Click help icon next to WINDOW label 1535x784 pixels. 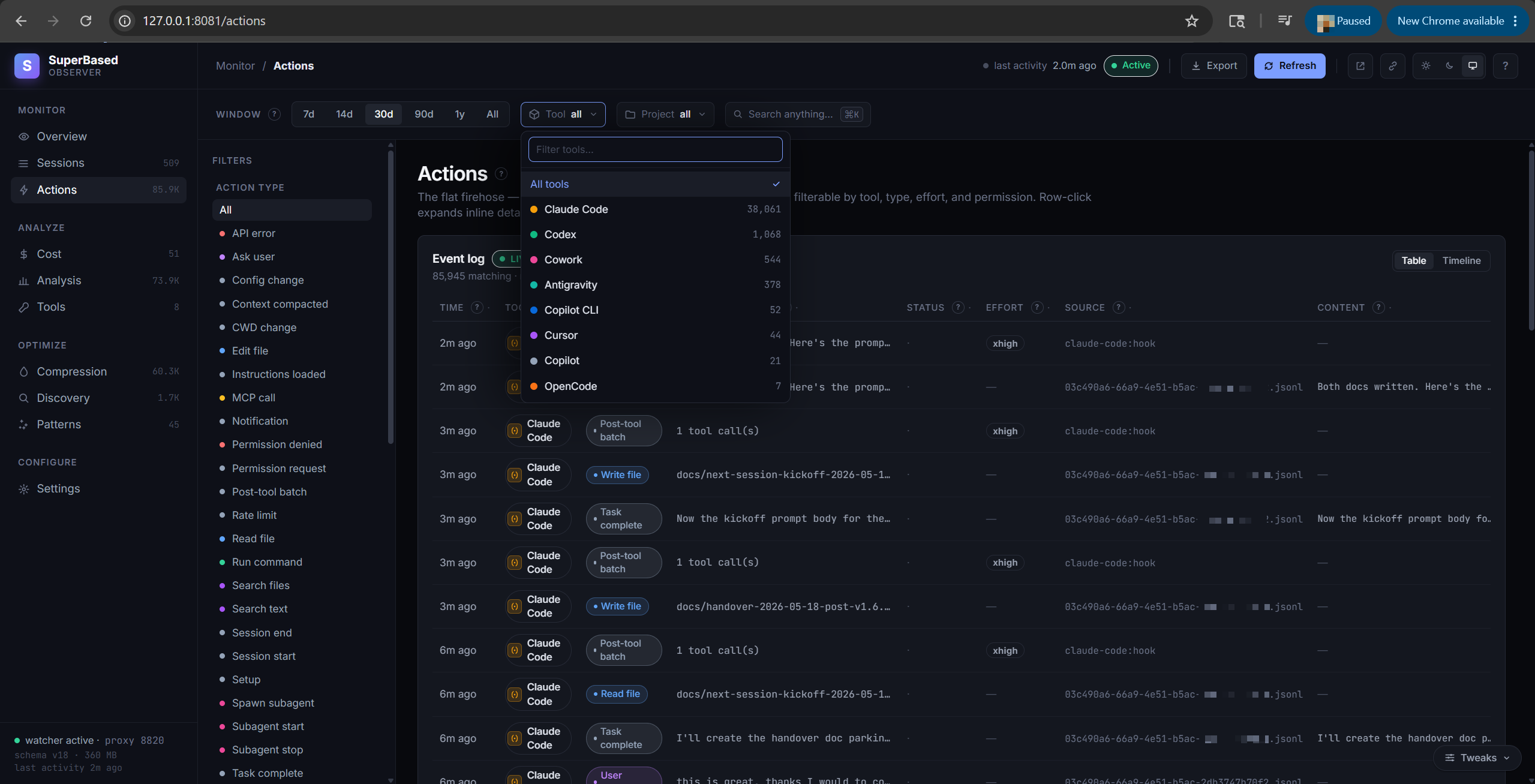[274, 114]
